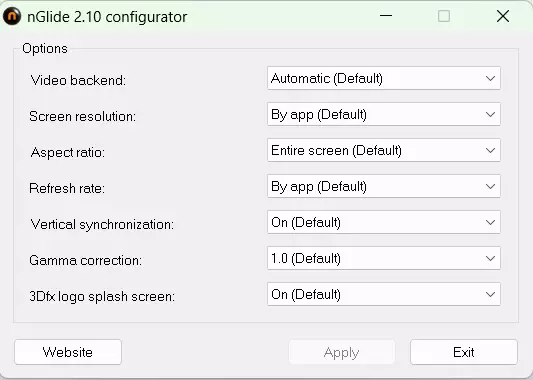
Task: Open the Refresh rate dropdown
Action: [x=384, y=186]
